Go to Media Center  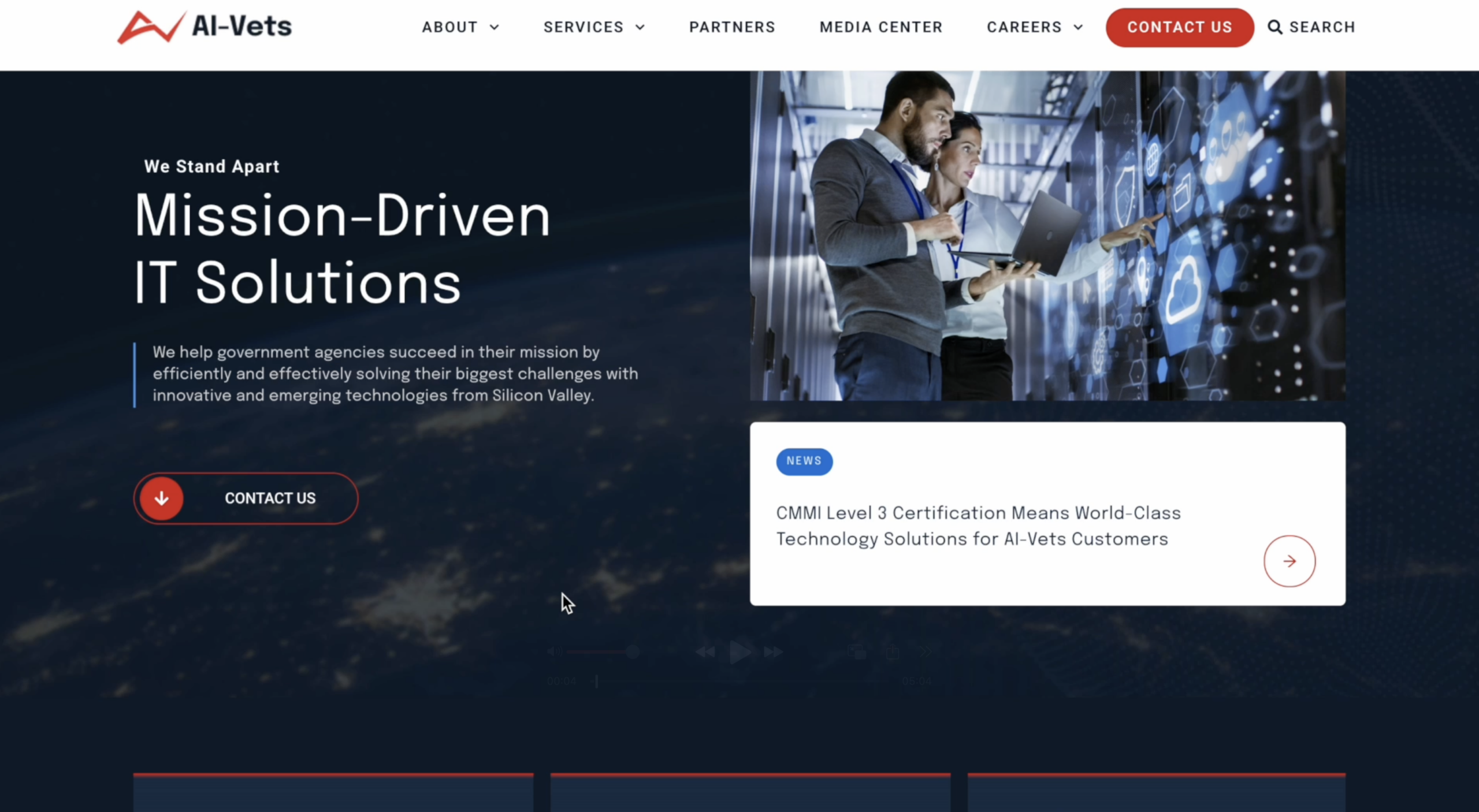pyautogui.click(x=880, y=27)
